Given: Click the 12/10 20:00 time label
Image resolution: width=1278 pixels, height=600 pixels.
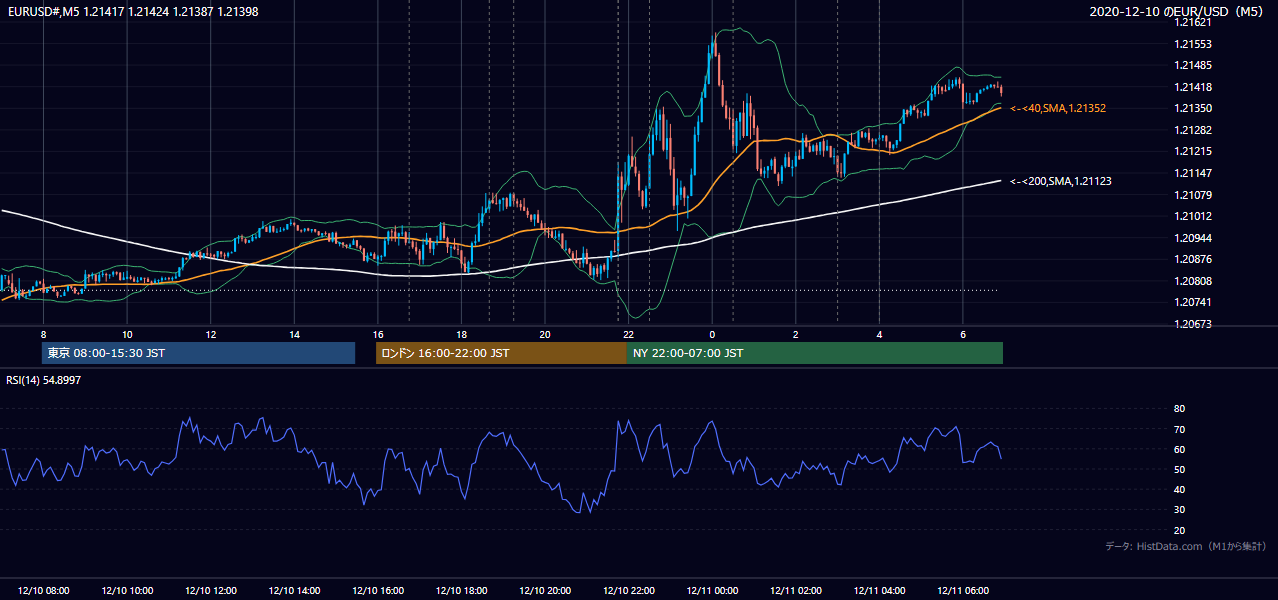Looking at the screenshot, I should click(x=545, y=591).
